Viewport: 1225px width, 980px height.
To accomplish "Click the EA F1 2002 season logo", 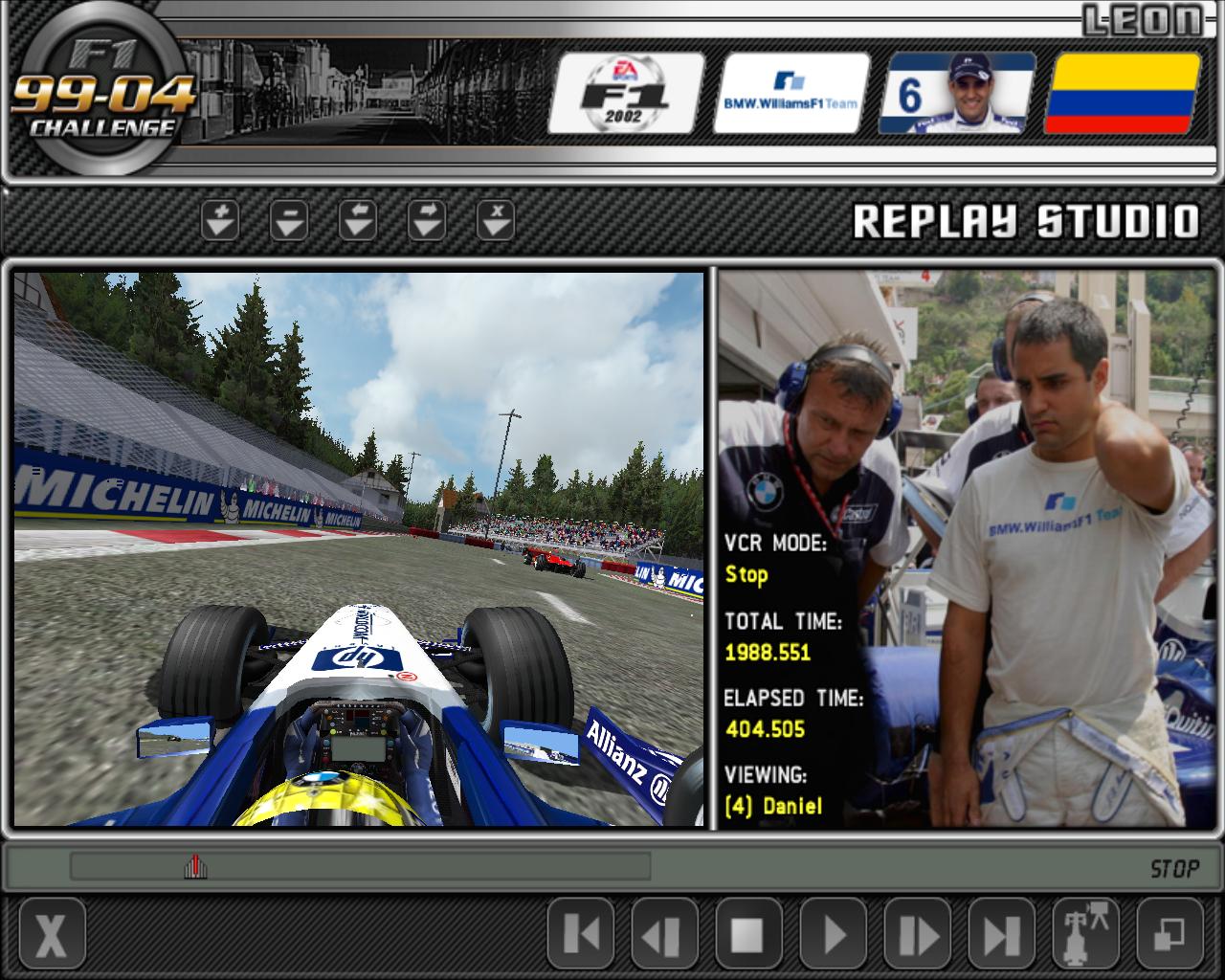I will [x=627, y=93].
